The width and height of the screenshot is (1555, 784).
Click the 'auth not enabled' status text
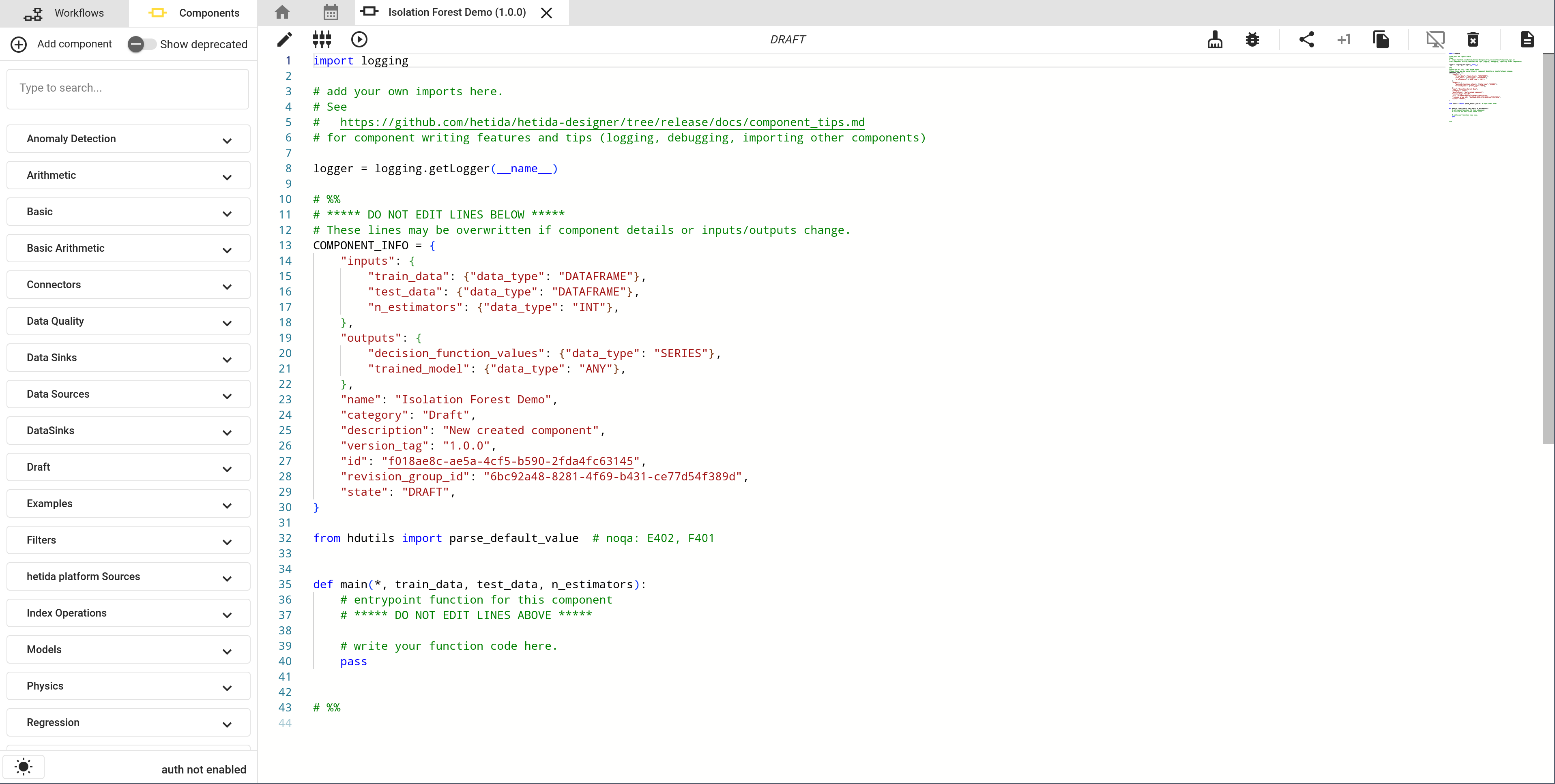(x=204, y=769)
